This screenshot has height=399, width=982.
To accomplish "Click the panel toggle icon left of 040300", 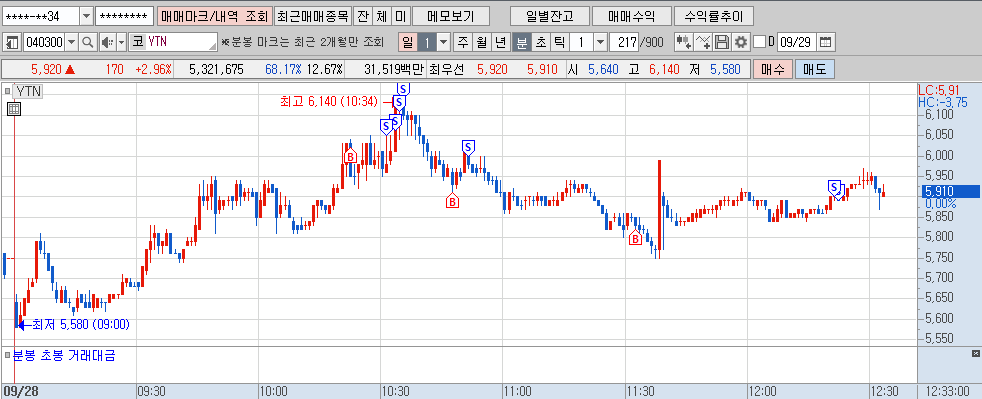I will click(12, 43).
